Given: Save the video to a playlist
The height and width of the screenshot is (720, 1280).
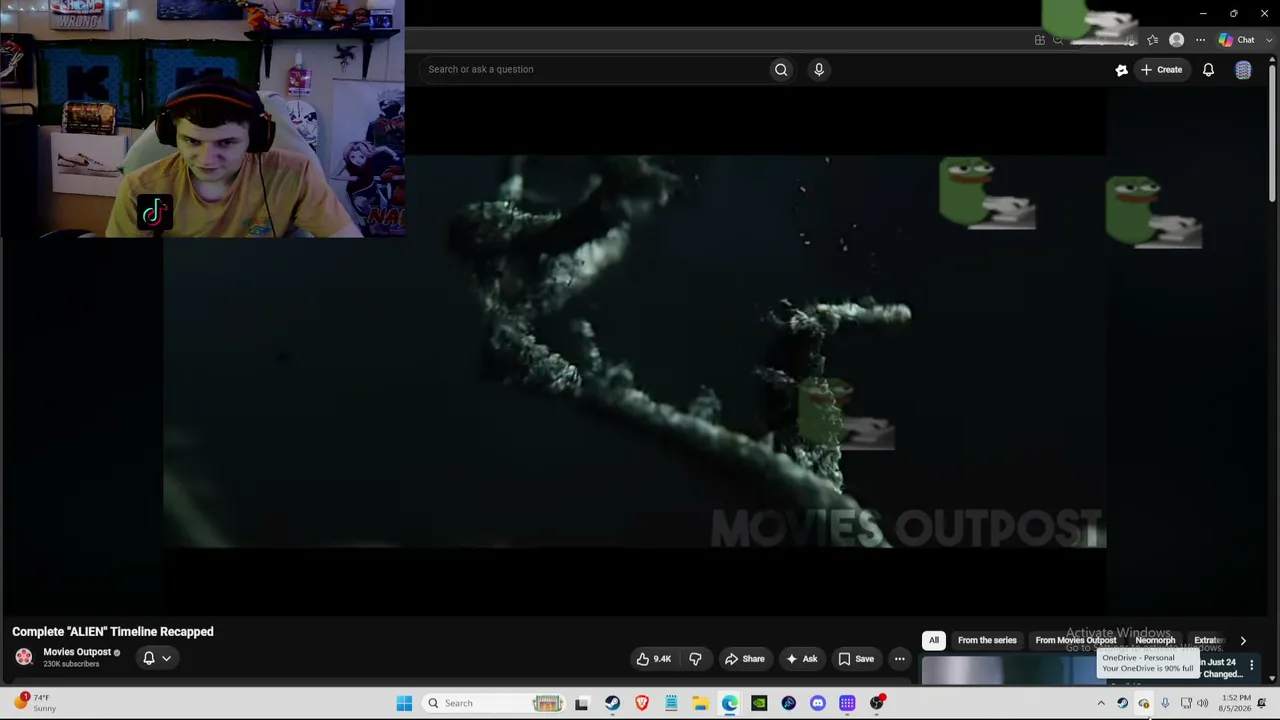Looking at the screenshot, I should click(856, 659).
